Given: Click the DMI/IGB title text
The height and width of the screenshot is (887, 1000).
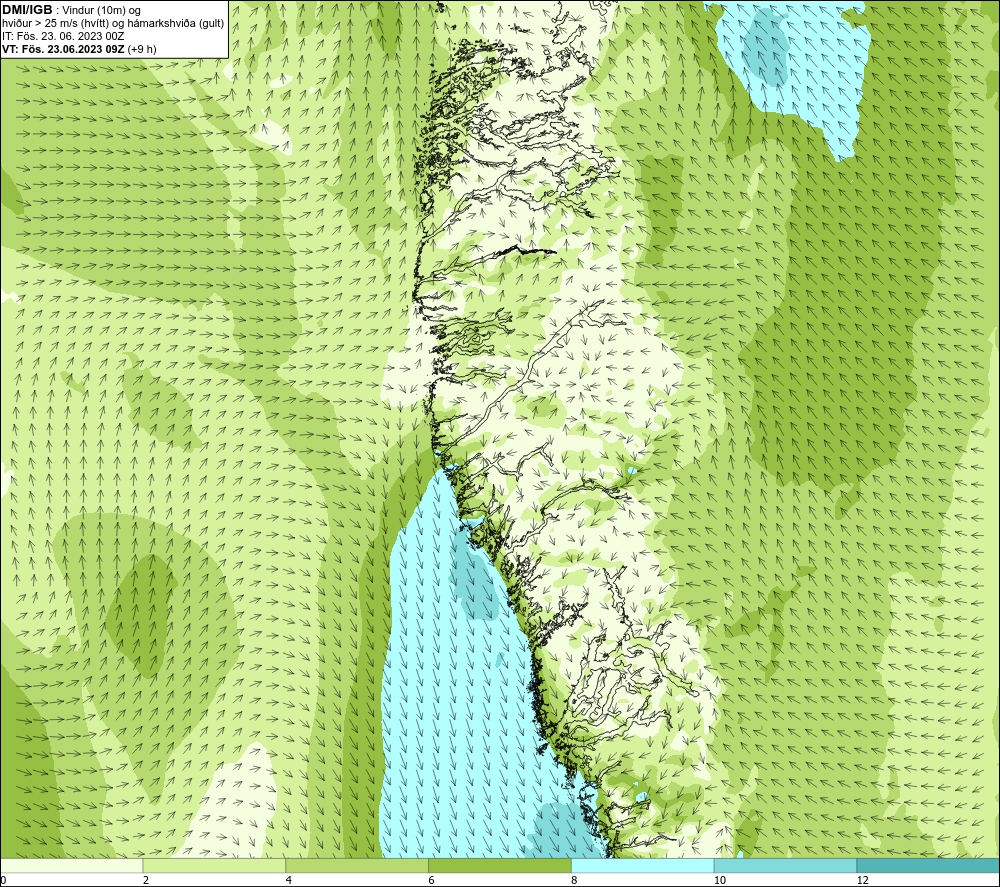Looking at the screenshot, I should (x=27, y=10).
